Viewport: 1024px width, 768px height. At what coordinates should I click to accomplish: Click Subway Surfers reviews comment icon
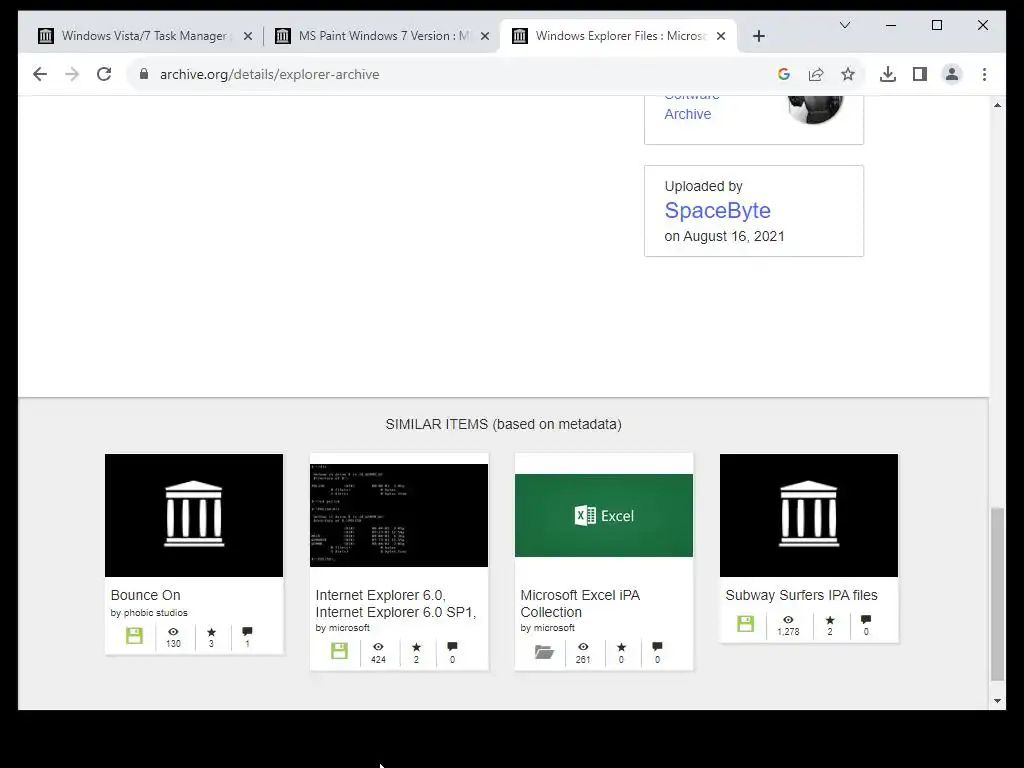click(866, 619)
